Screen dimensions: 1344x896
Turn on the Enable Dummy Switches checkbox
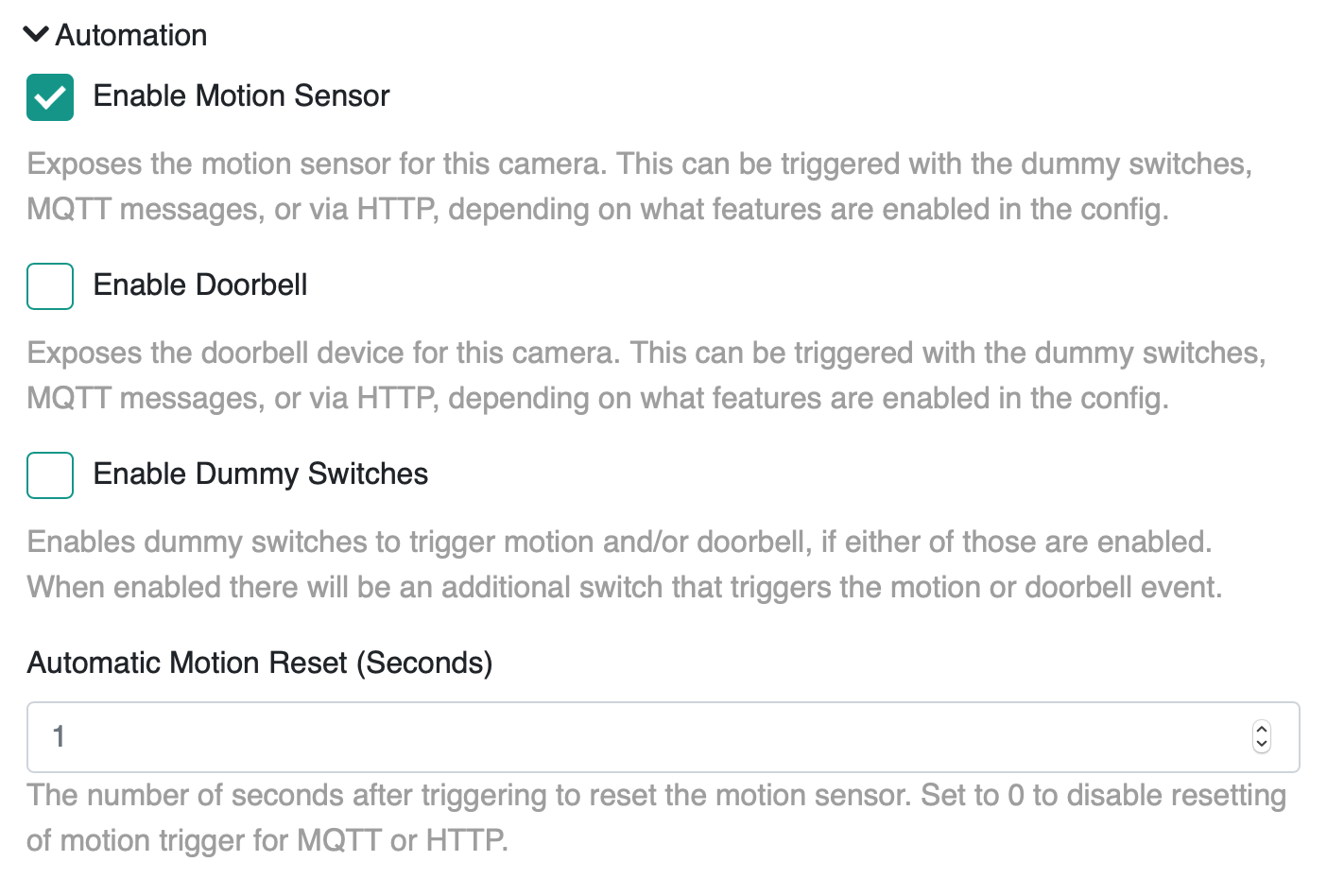50,475
